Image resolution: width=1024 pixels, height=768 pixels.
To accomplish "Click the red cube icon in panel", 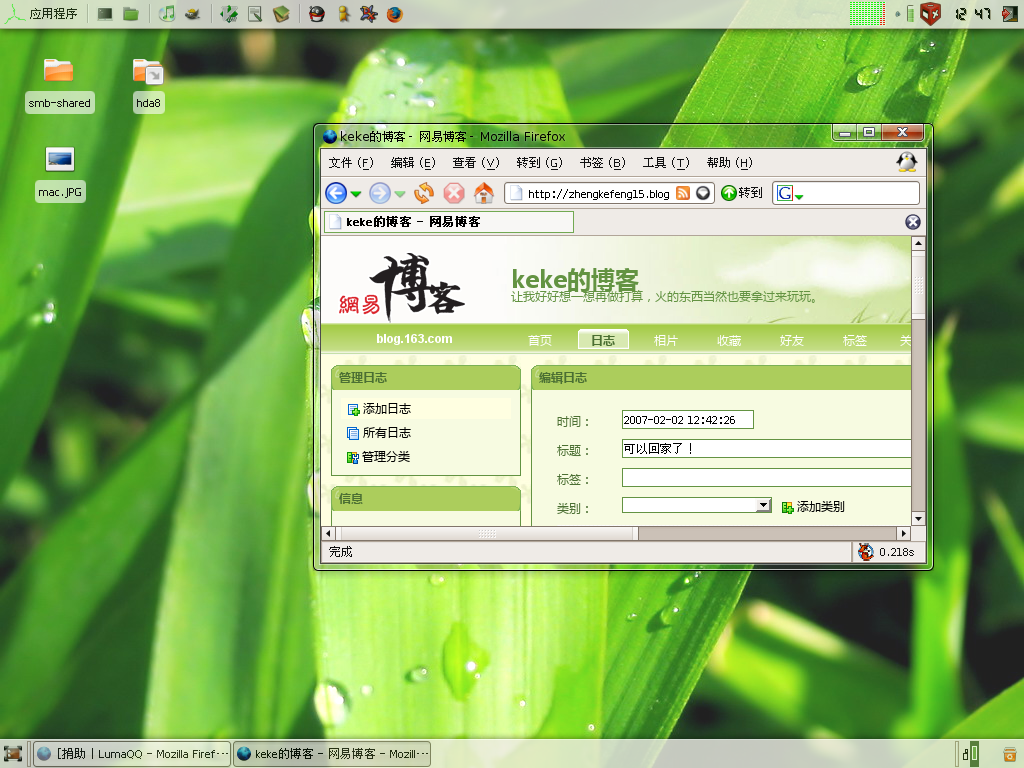I will click(931, 13).
